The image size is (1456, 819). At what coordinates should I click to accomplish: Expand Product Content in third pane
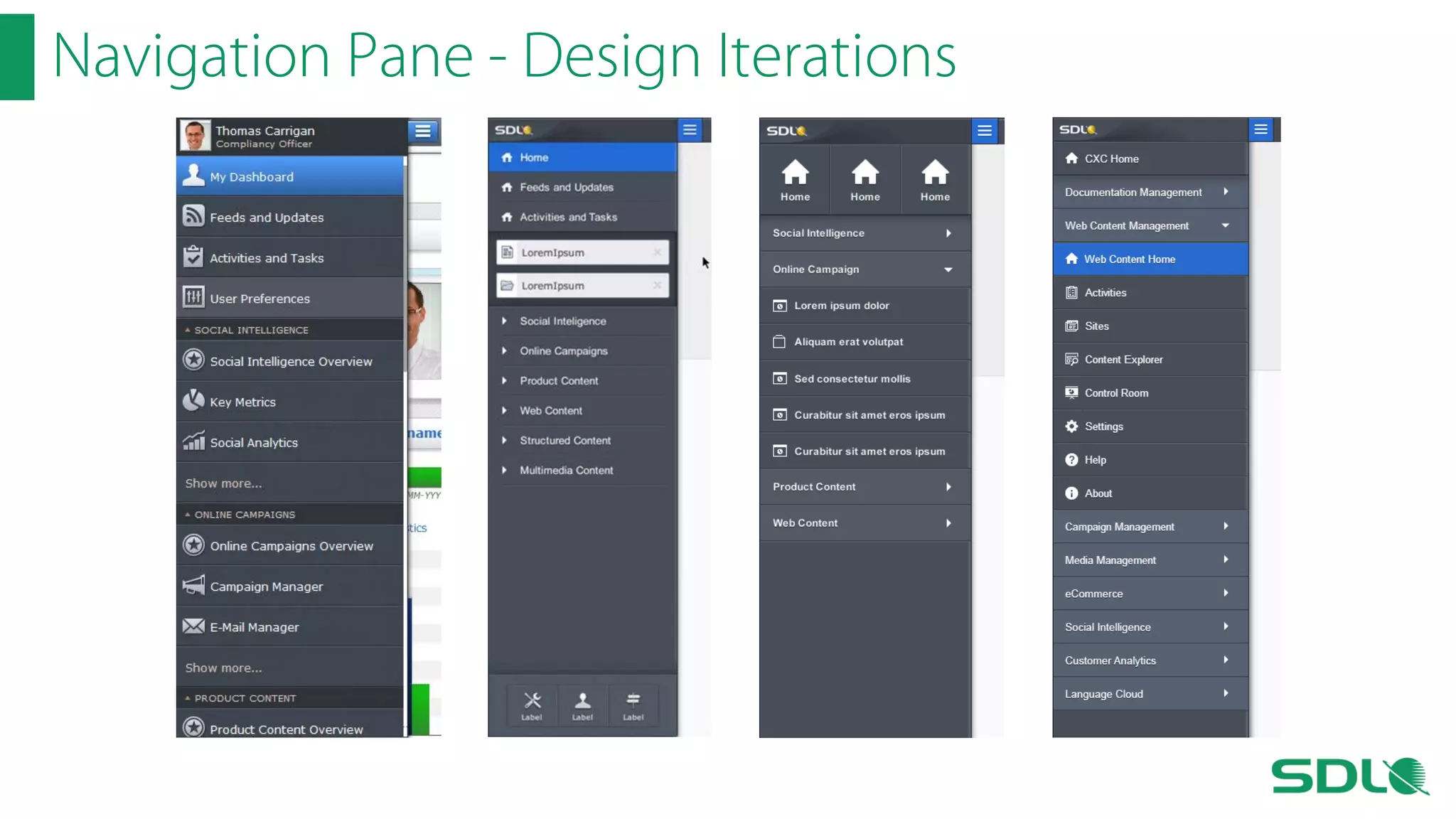[865, 487]
